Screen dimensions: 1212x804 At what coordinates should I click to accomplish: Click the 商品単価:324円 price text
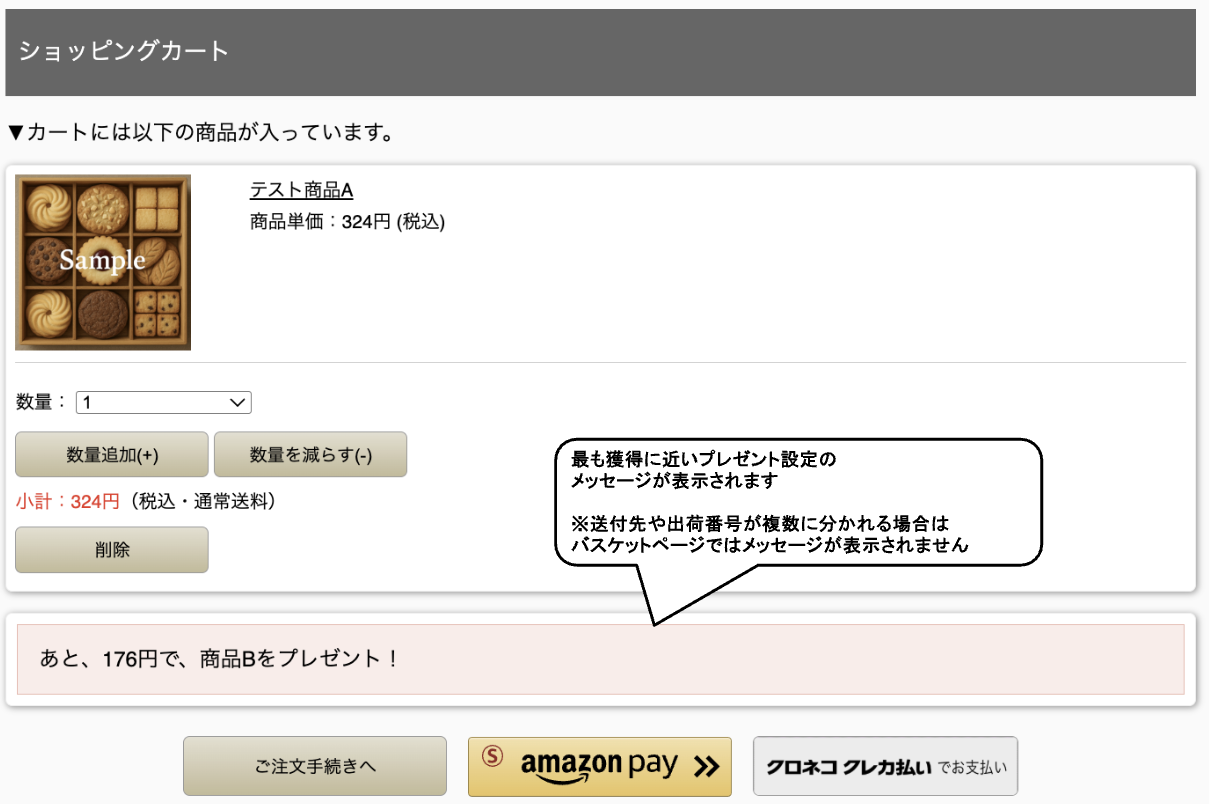click(x=347, y=222)
